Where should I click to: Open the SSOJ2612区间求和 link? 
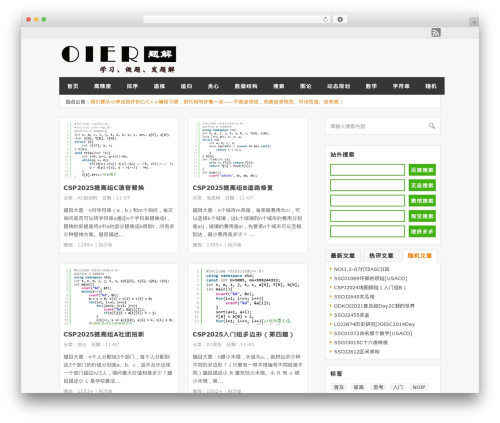tap(357, 352)
